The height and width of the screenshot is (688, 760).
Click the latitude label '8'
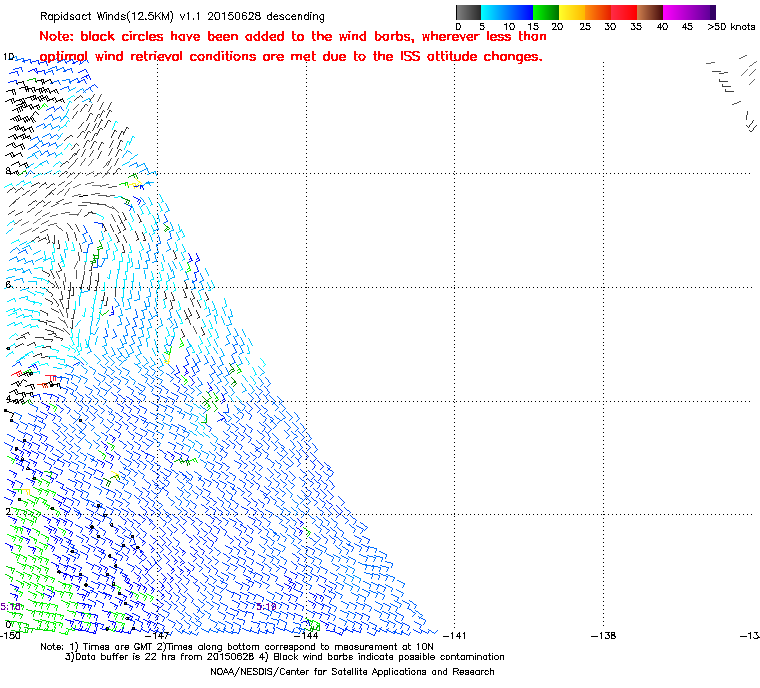coord(8,171)
